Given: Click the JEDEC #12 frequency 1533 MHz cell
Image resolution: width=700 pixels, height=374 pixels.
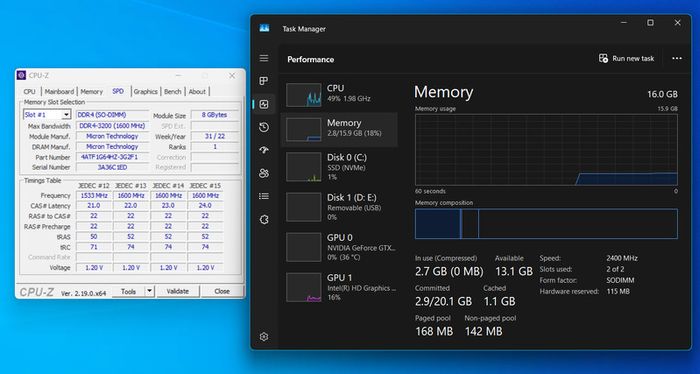Looking at the screenshot, I should coord(93,196).
